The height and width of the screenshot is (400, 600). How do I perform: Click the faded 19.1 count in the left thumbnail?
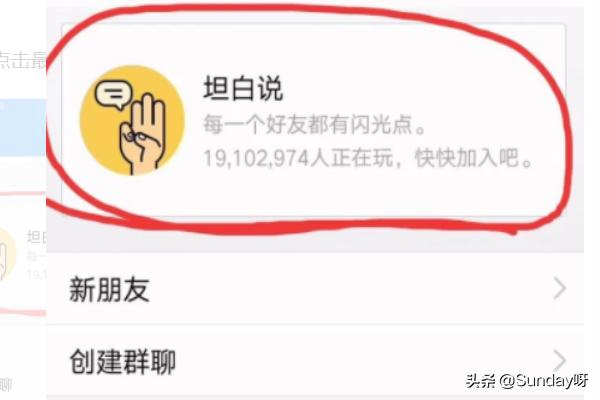click(37, 274)
